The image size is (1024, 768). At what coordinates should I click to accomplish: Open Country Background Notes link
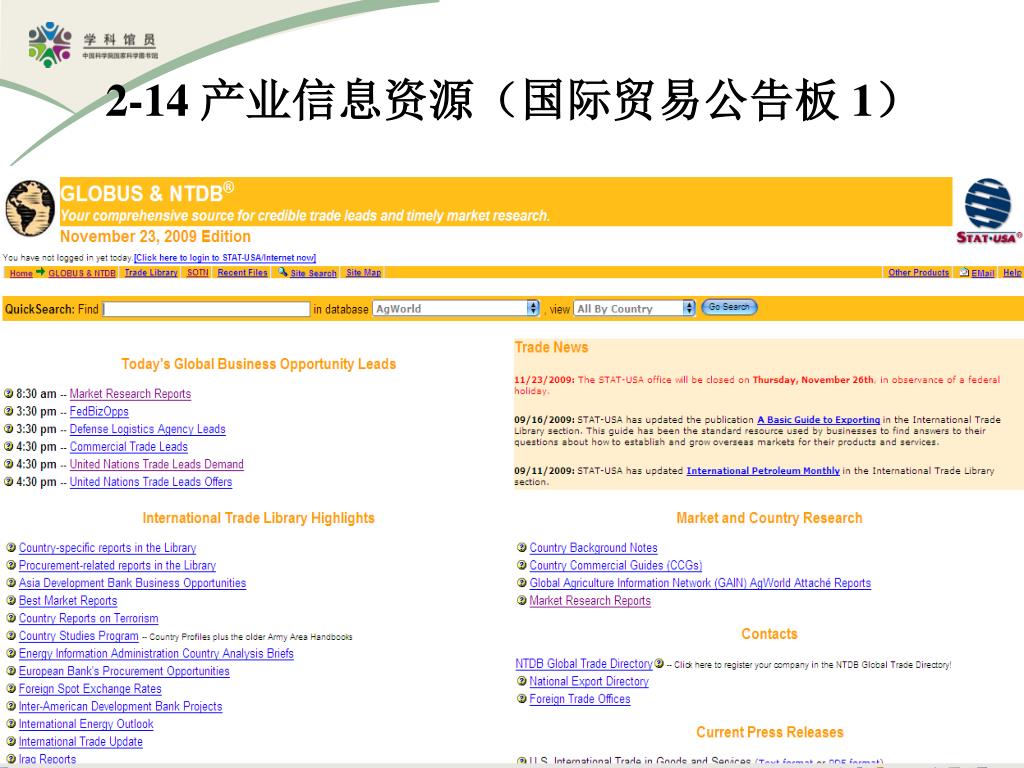[x=594, y=548]
